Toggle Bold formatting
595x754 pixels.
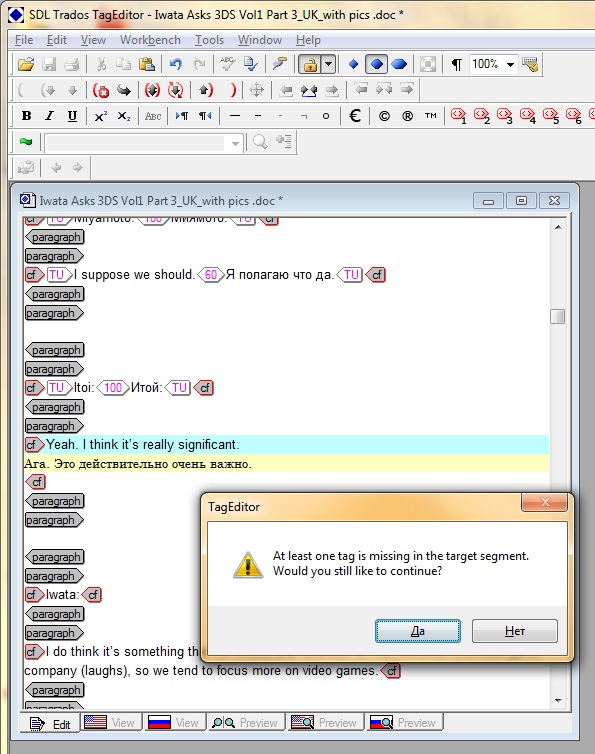point(26,116)
